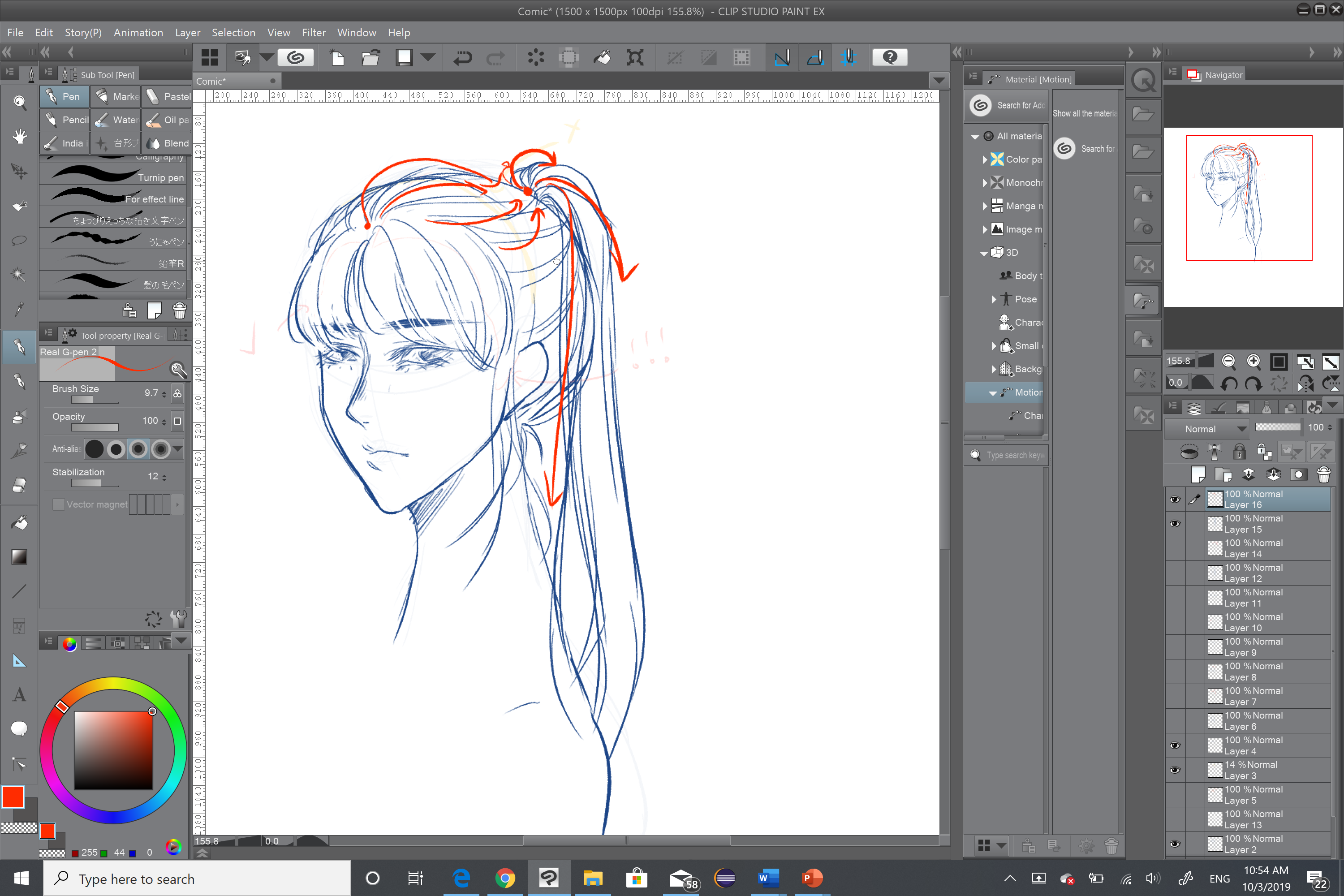The height and width of the screenshot is (896, 1344).
Task: Select the Eraser tool in toolbar
Action: (x=19, y=485)
